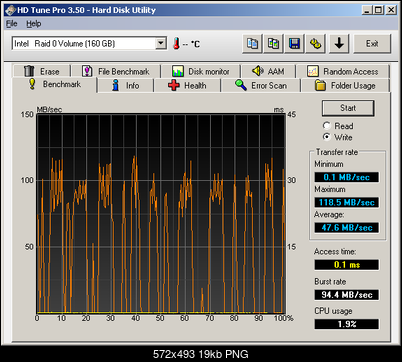
Task: Open the File menu
Action: (x=12, y=24)
